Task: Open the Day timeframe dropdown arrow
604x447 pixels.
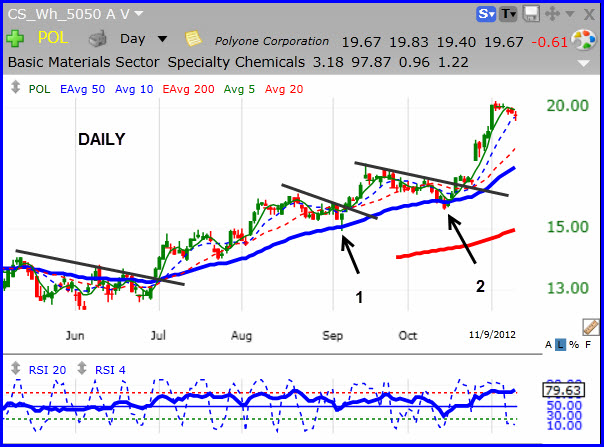Action: [163, 39]
